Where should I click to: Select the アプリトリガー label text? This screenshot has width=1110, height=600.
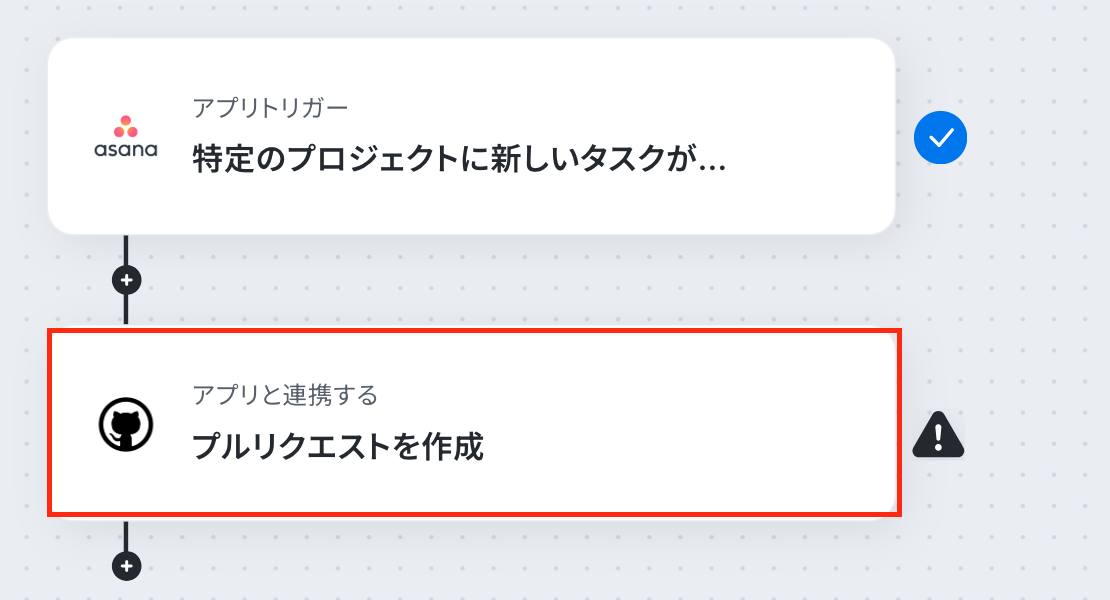(x=270, y=108)
